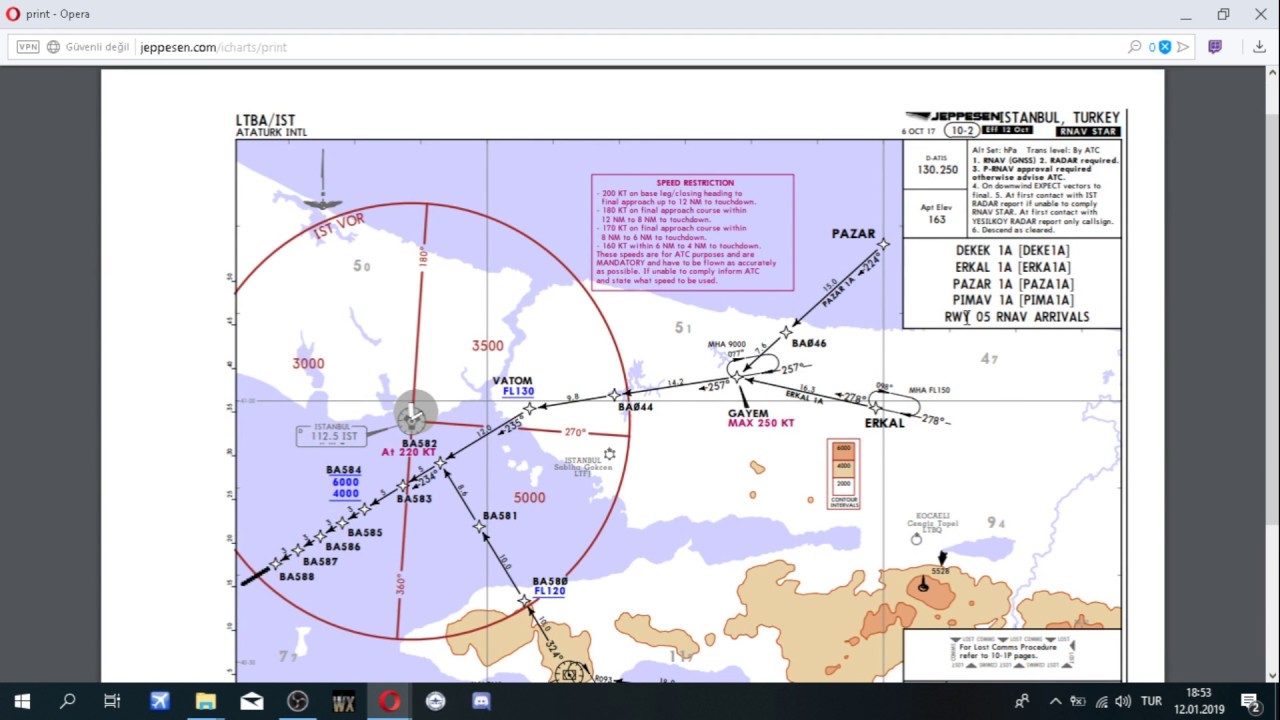Screen dimensions: 1280x720
Task: Click the PAZAR waypoint label on chart
Action: pyautogui.click(x=853, y=233)
